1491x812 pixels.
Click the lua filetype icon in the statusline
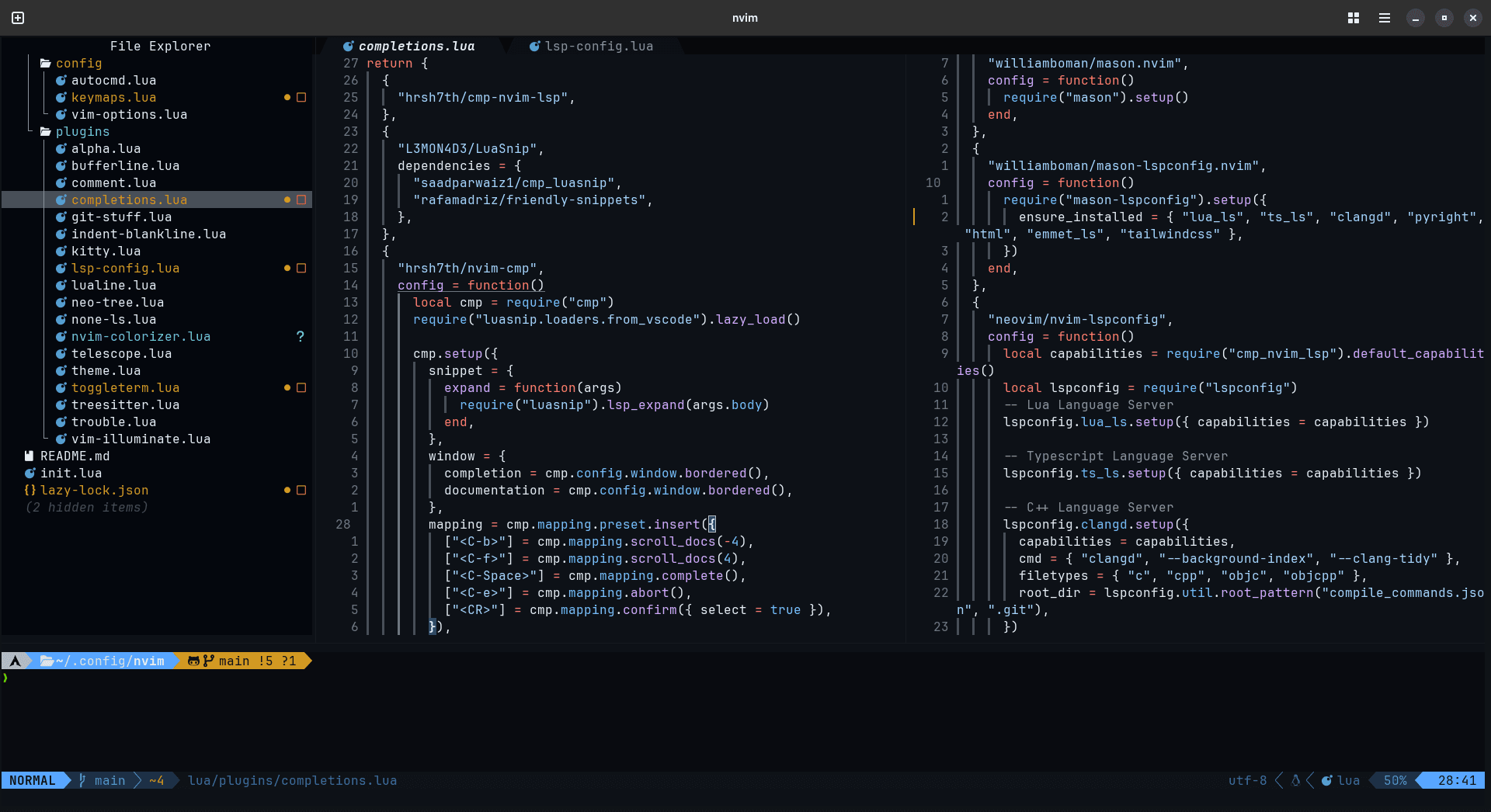tap(1327, 780)
